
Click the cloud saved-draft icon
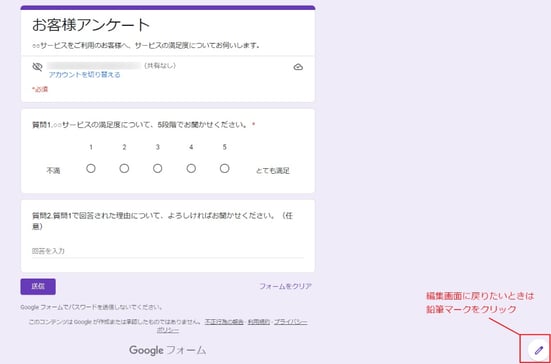click(x=298, y=67)
